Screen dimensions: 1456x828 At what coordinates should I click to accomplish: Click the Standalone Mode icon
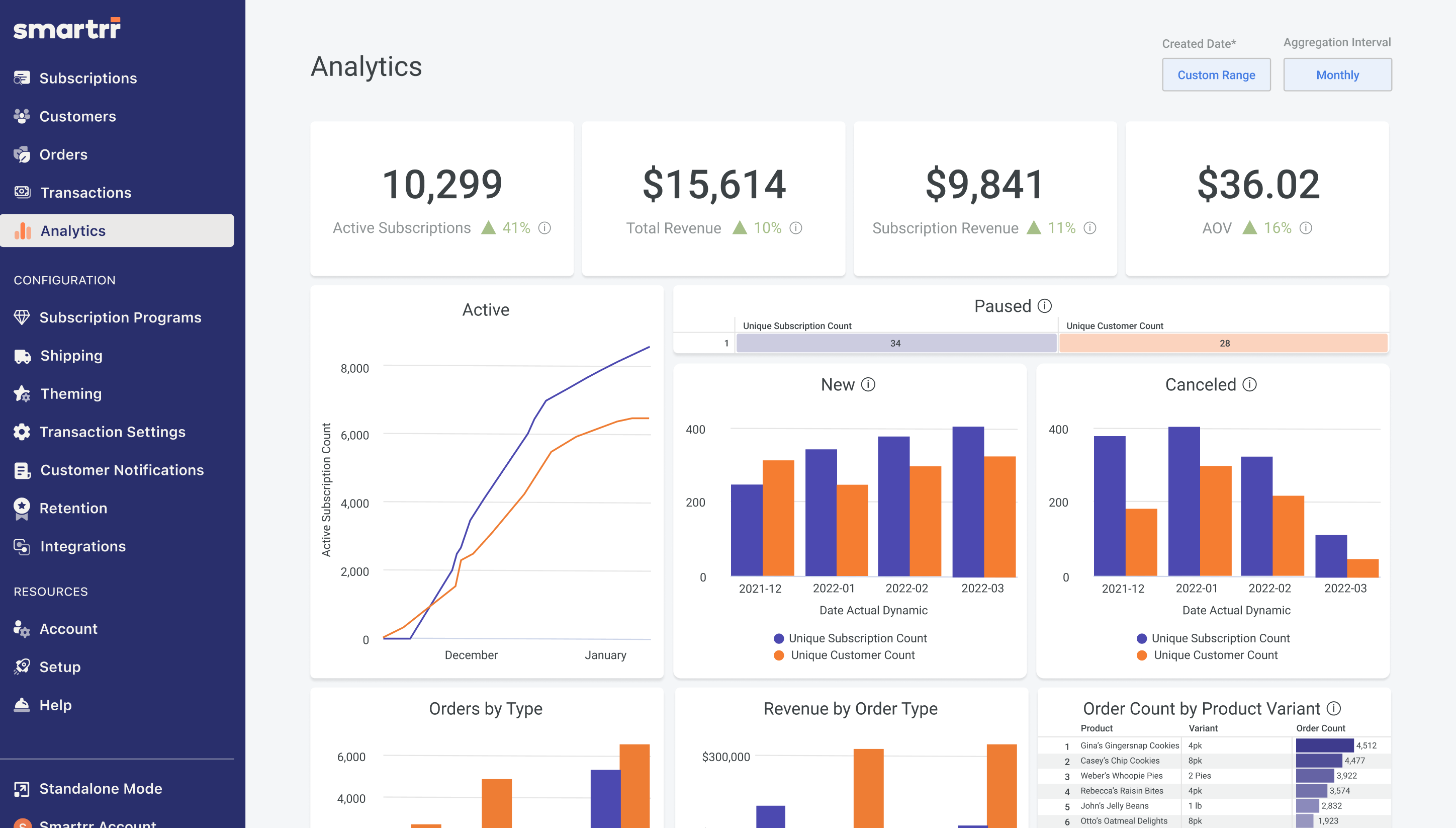tap(22, 789)
